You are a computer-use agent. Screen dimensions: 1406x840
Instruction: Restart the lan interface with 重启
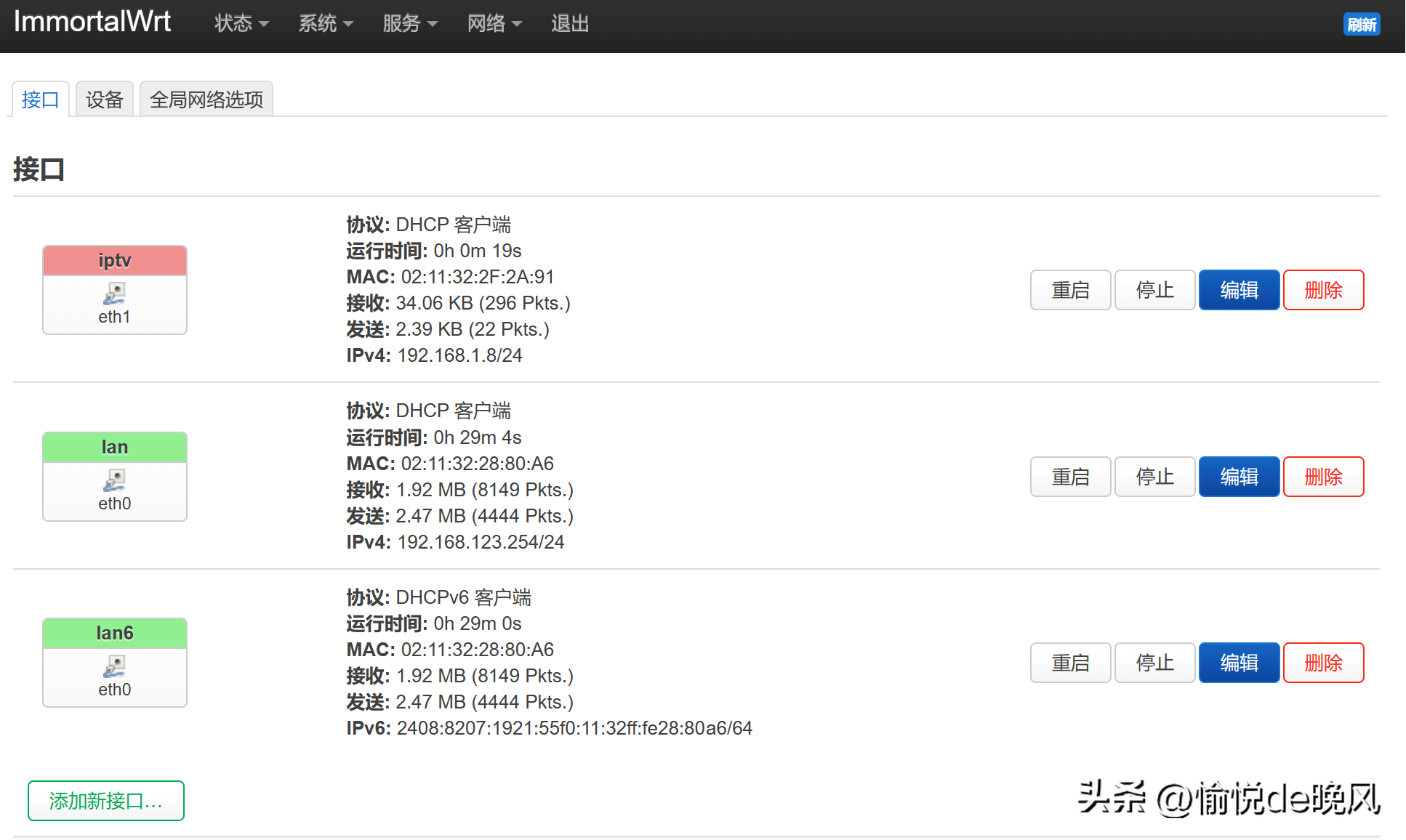pyautogui.click(x=1070, y=477)
